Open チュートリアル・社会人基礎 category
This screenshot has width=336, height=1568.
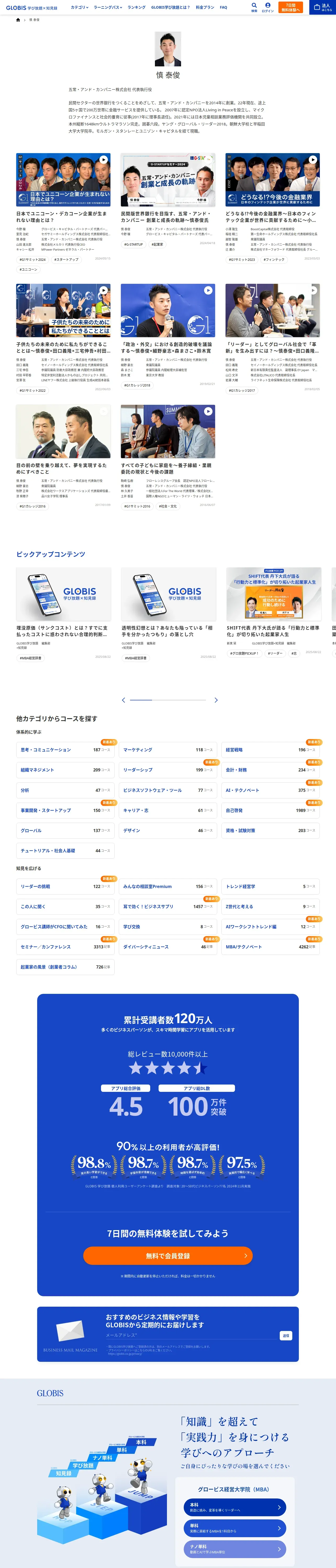pyautogui.click(x=65, y=850)
